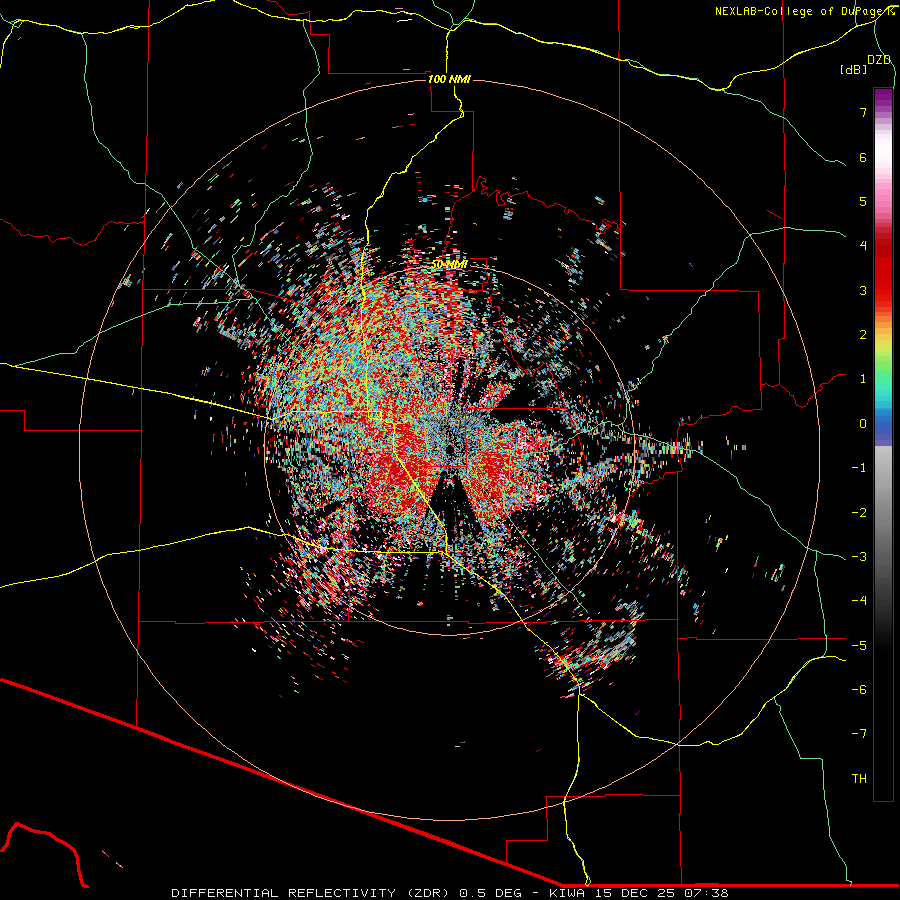The height and width of the screenshot is (900, 900).
Task: Click the 1 value on the scale
Action: pos(863,379)
